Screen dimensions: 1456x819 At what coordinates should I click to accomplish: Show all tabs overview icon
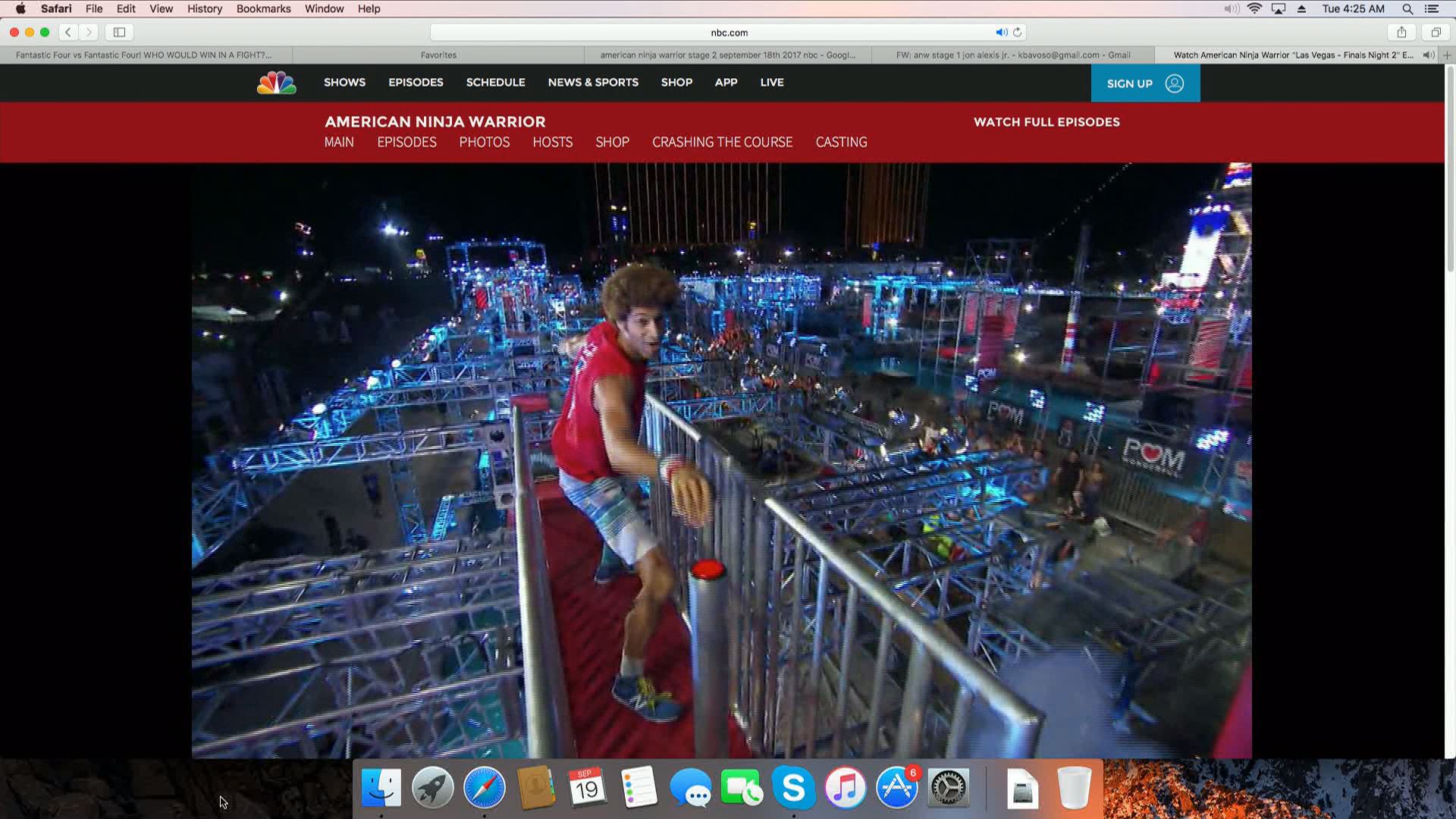coord(1436,32)
